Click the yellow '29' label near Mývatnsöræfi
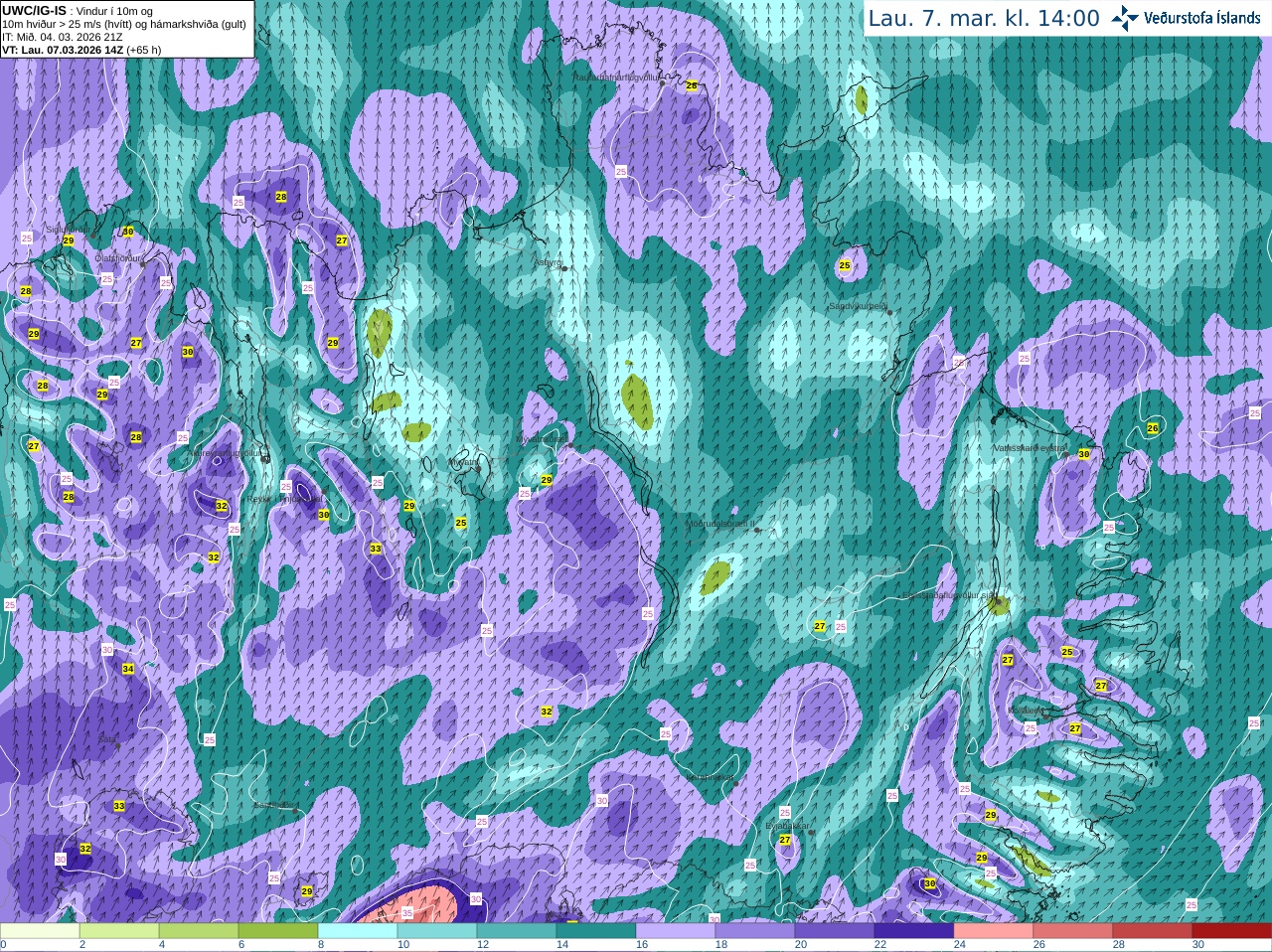The width and height of the screenshot is (1272, 952). point(547,480)
